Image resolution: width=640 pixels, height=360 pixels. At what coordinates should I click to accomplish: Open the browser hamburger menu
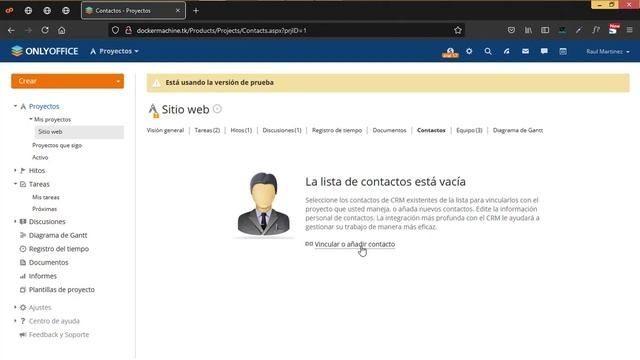(629, 30)
